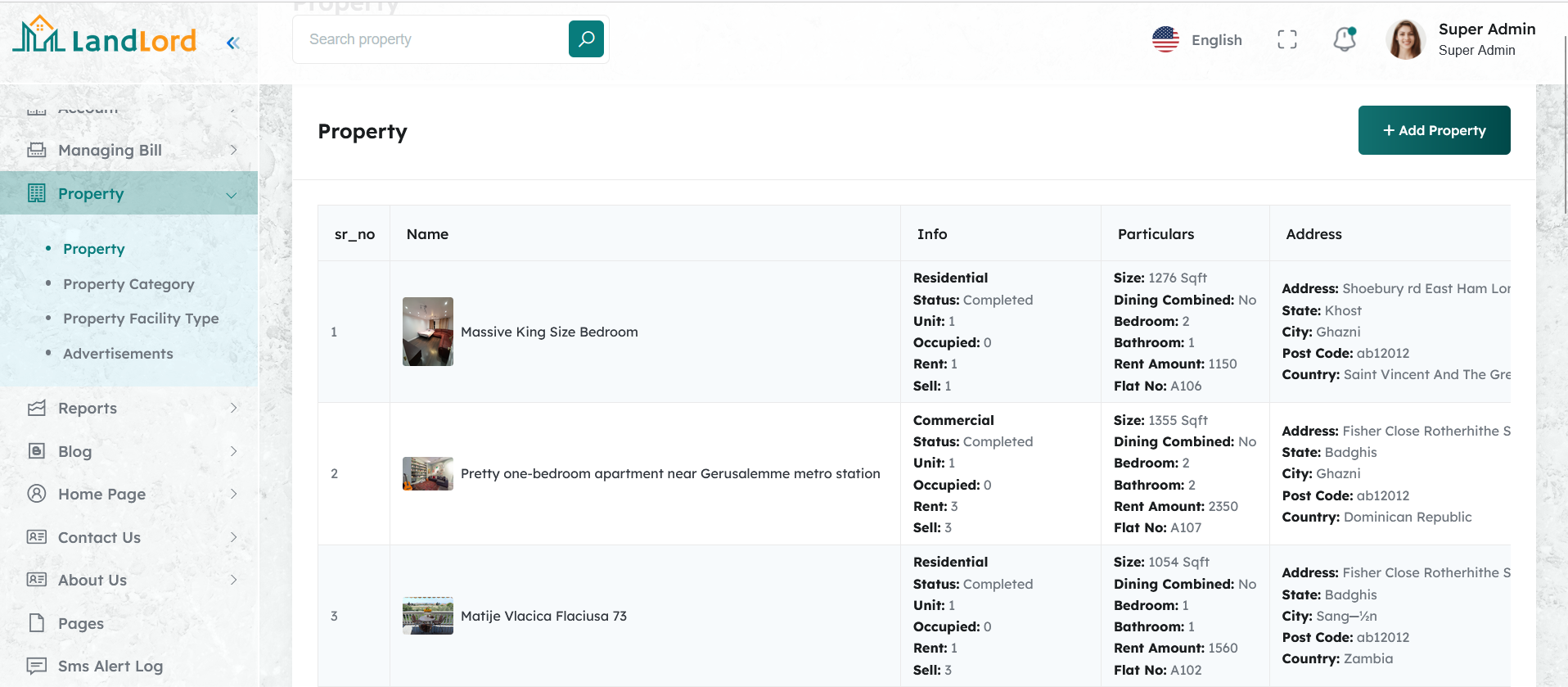The width and height of the screenshot is (1568, 687).
Task: Click the Reports chart icon
Action: pyautogui.click(x=37, y=408)
